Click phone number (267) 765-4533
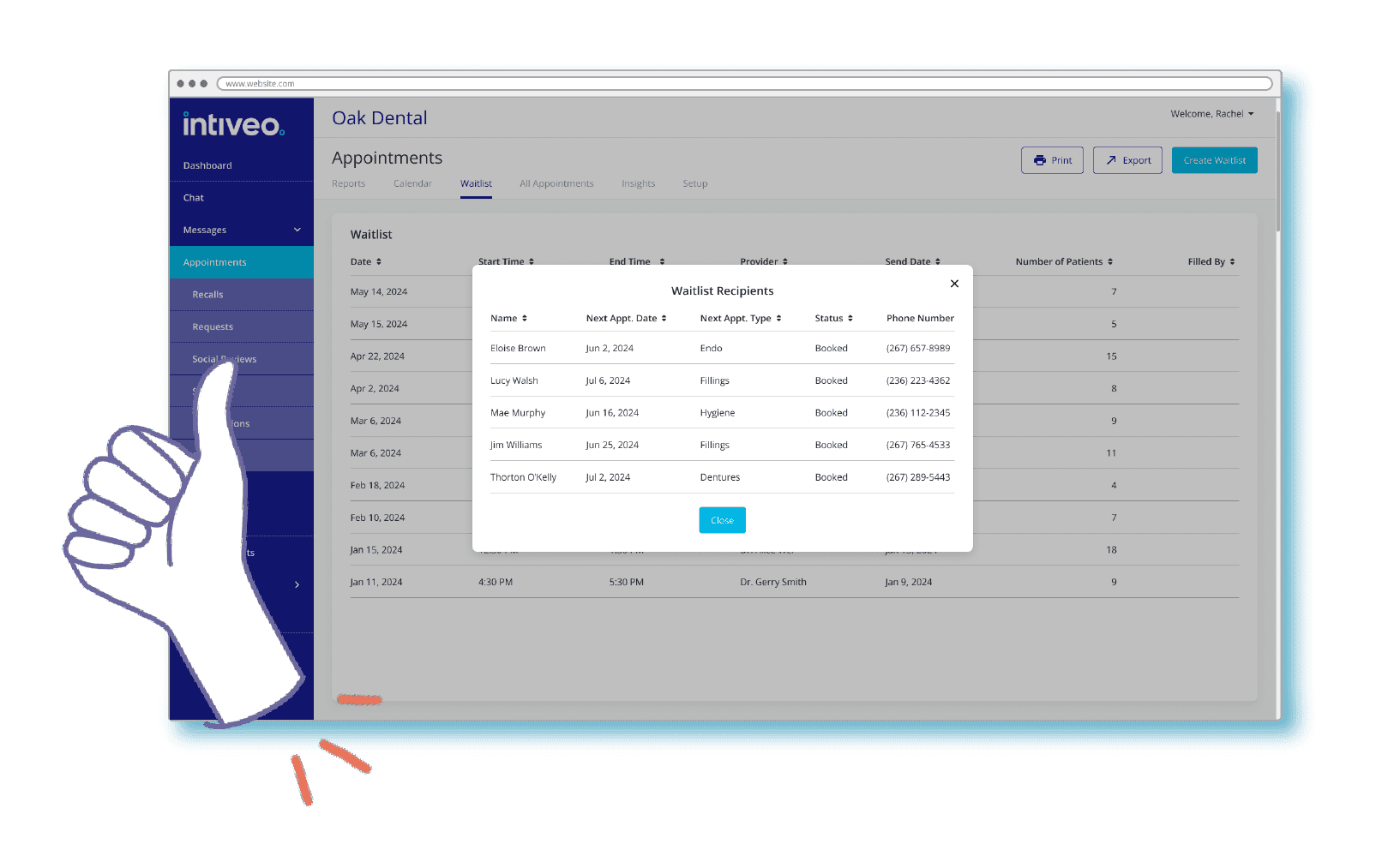Image resolution: width=1388 pixels, height=868 pixels. [918, 446]
